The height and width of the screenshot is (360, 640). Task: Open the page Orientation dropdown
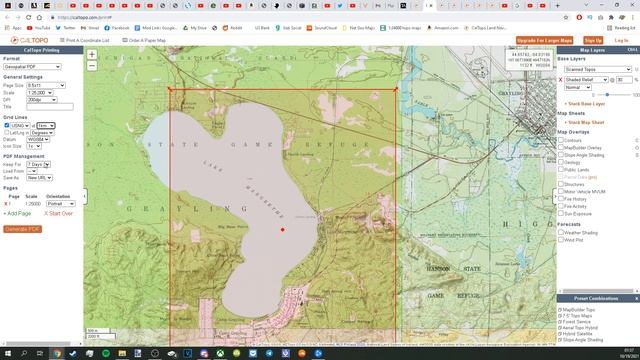click(60, 204)
